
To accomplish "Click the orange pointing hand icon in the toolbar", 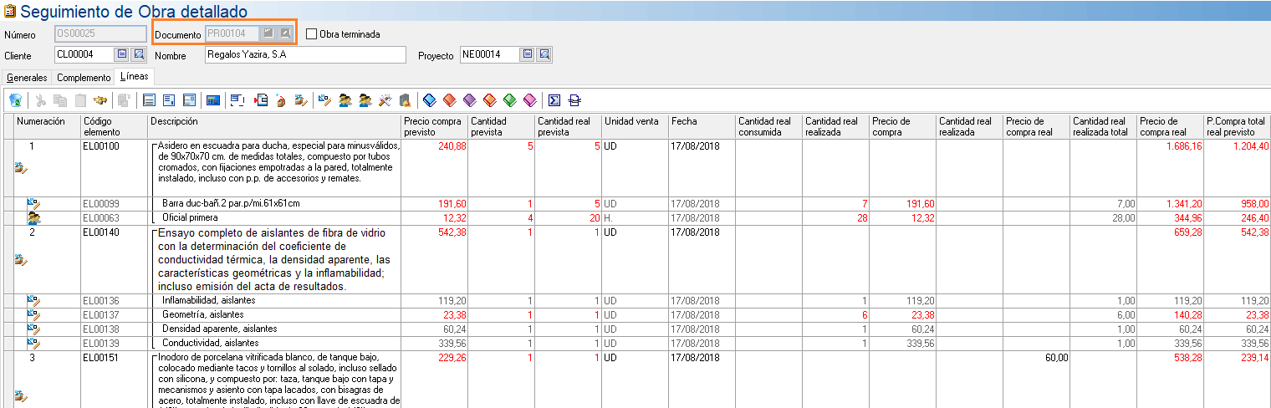I will tap(100, 100).
